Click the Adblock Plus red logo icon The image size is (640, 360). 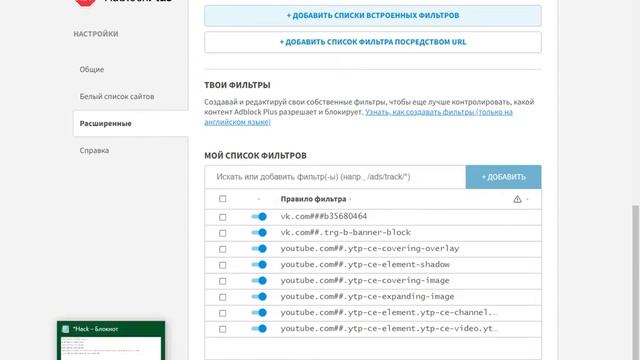tap(85, 2)
